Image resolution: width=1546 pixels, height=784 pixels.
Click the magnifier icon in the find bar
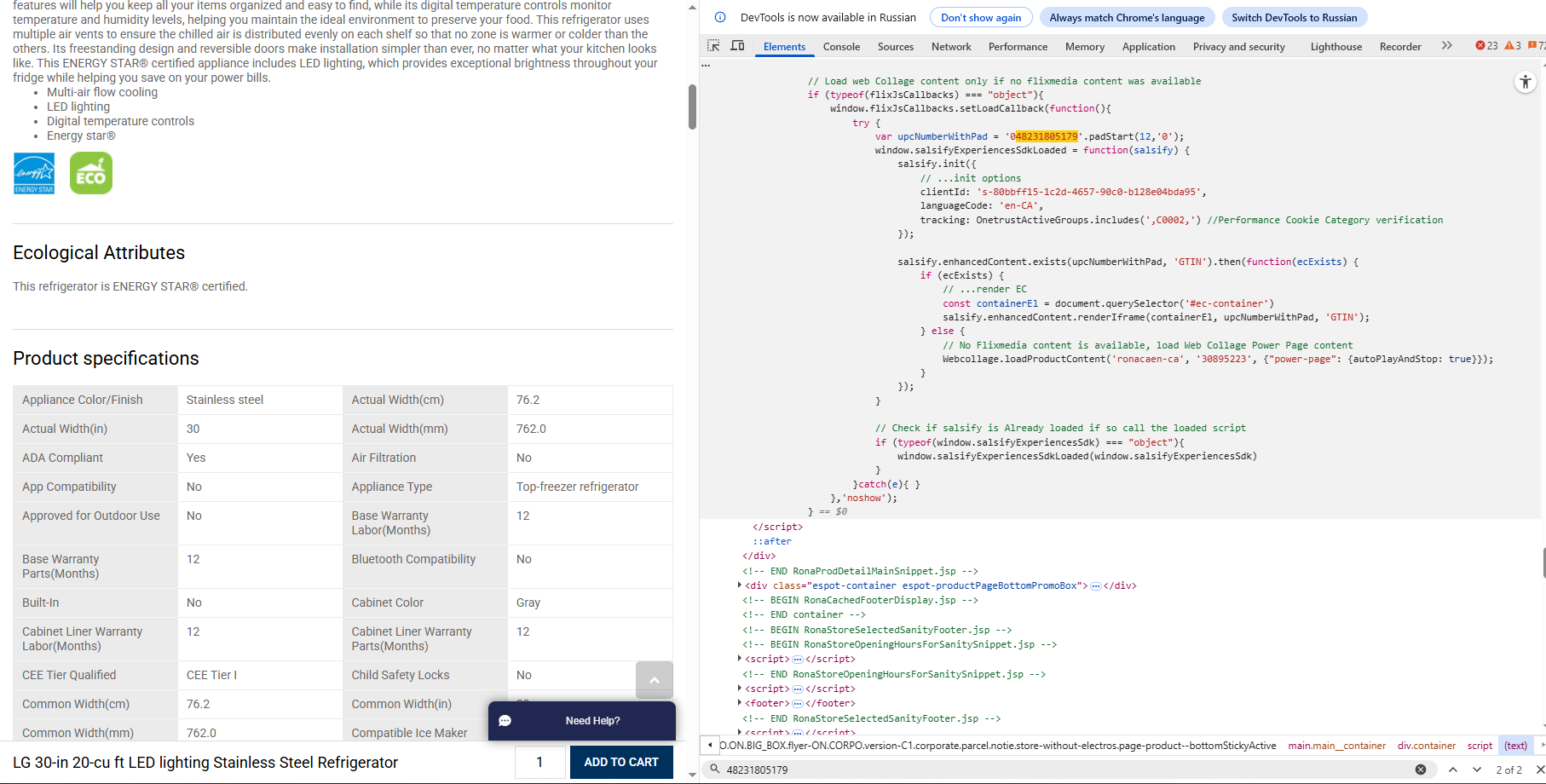[x=715, y=770]
